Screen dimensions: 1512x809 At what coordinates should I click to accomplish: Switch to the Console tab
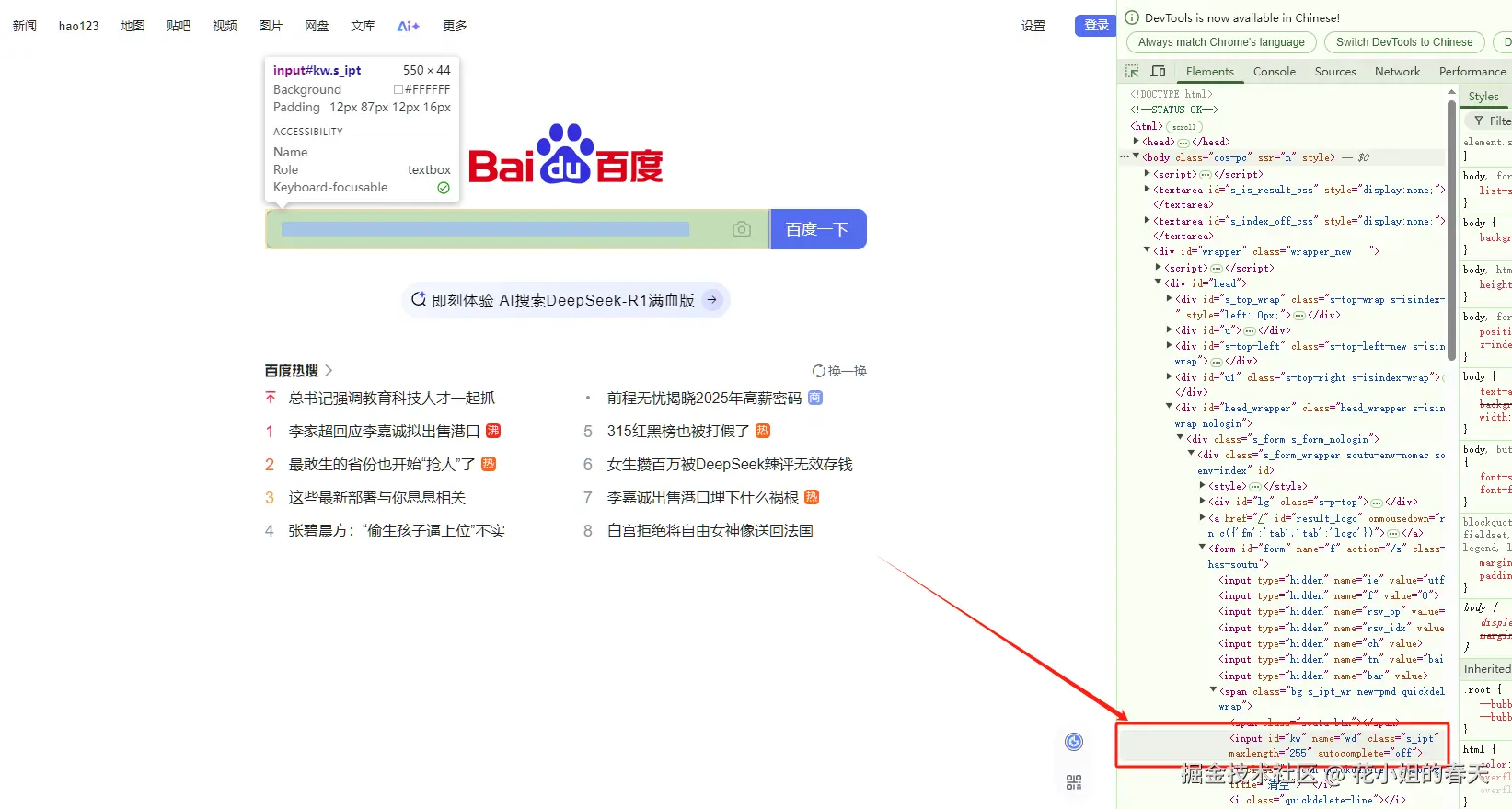[x=1274, y=71]
